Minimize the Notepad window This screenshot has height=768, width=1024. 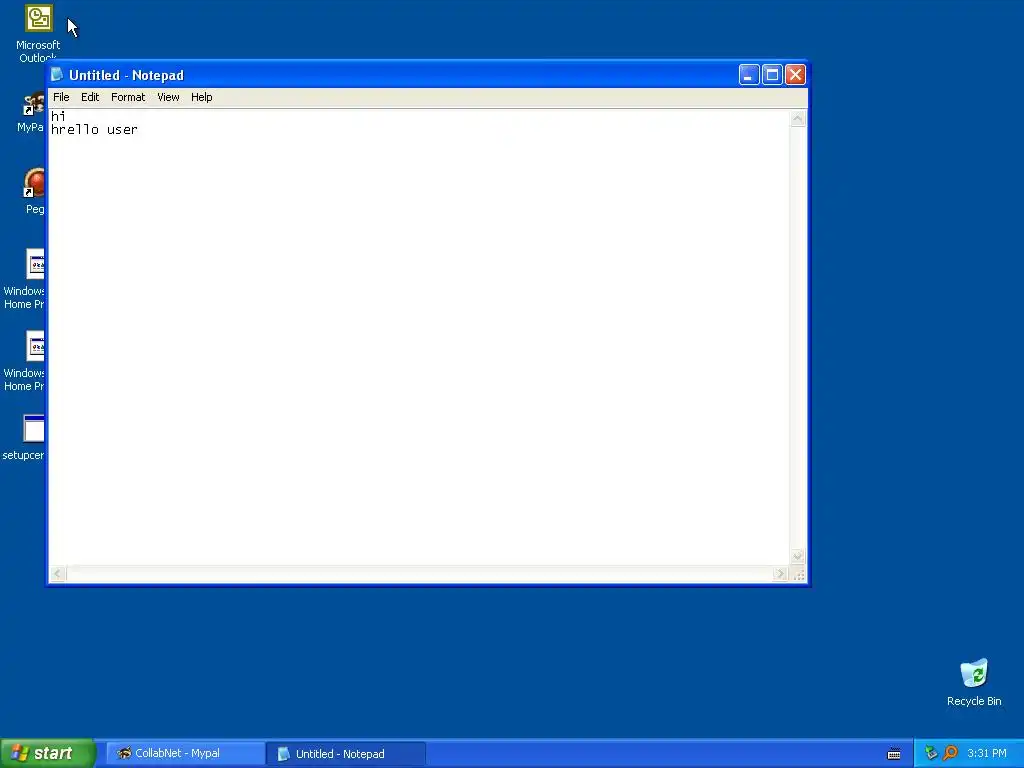click(749, 74)
